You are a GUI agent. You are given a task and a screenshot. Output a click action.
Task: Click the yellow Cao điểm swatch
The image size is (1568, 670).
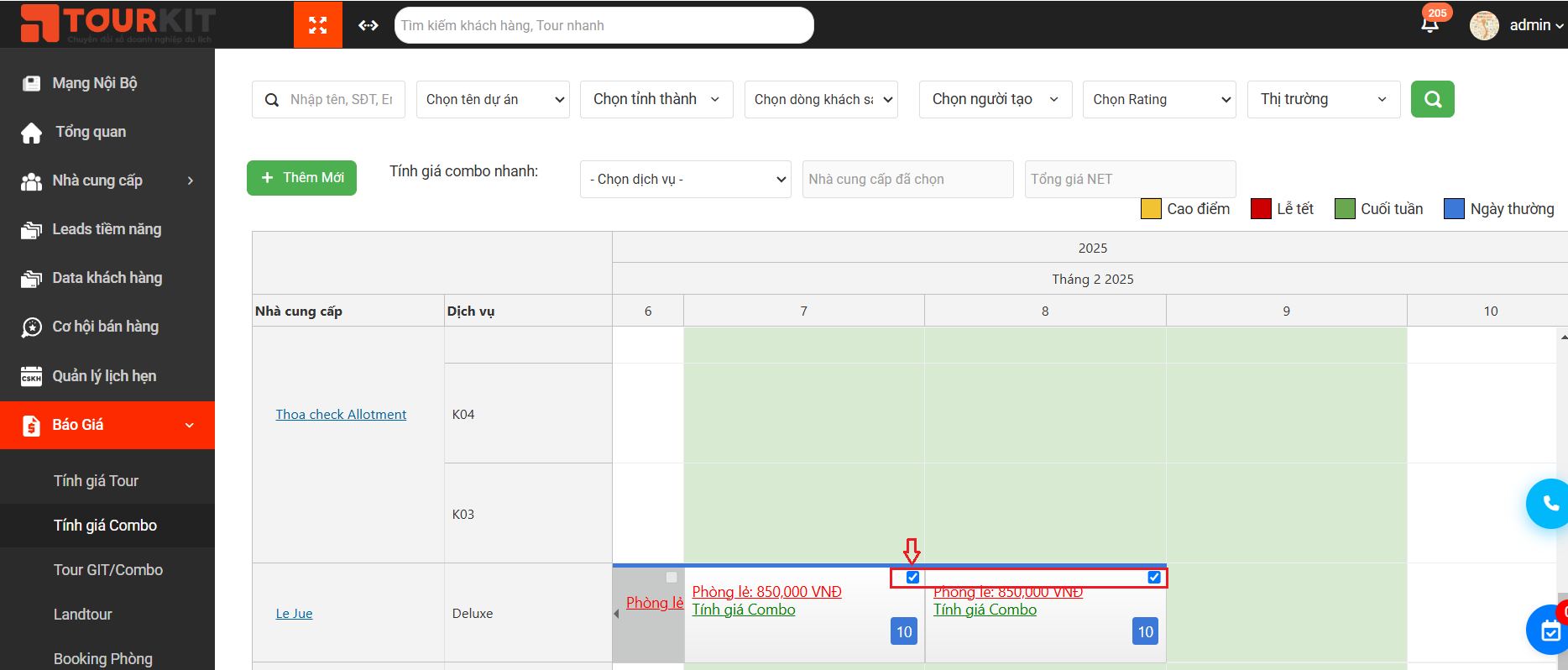pyautogui.click(x=1151, y=209)
